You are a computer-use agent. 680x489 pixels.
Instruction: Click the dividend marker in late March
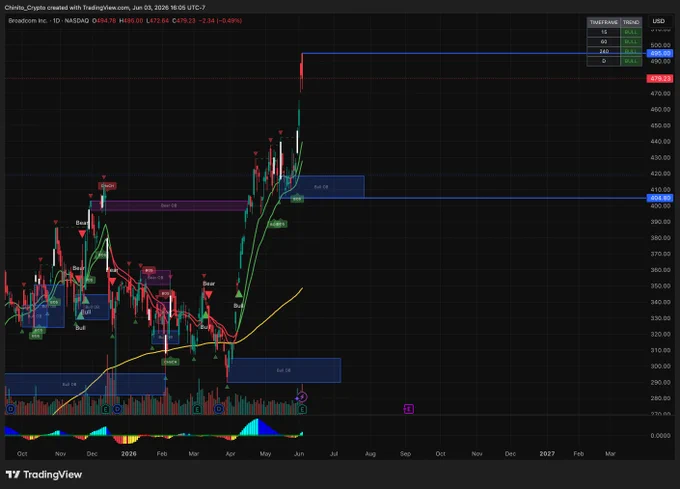pos(219,409)
